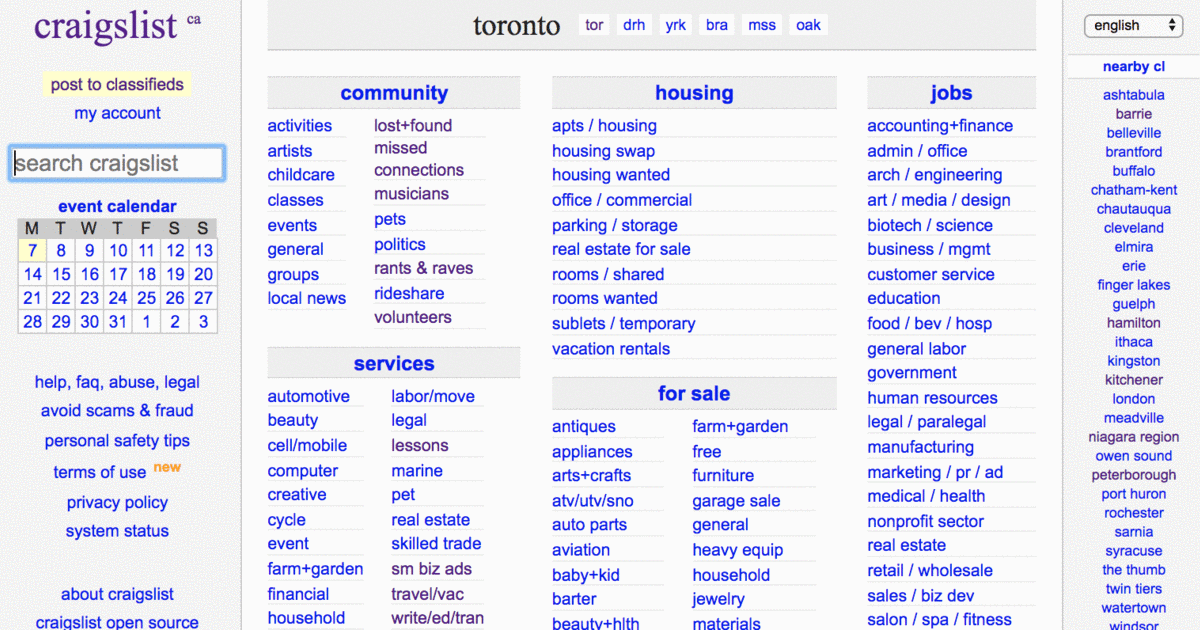
Task: Switch to the "drh" region tab
Action: coord(634,25)
